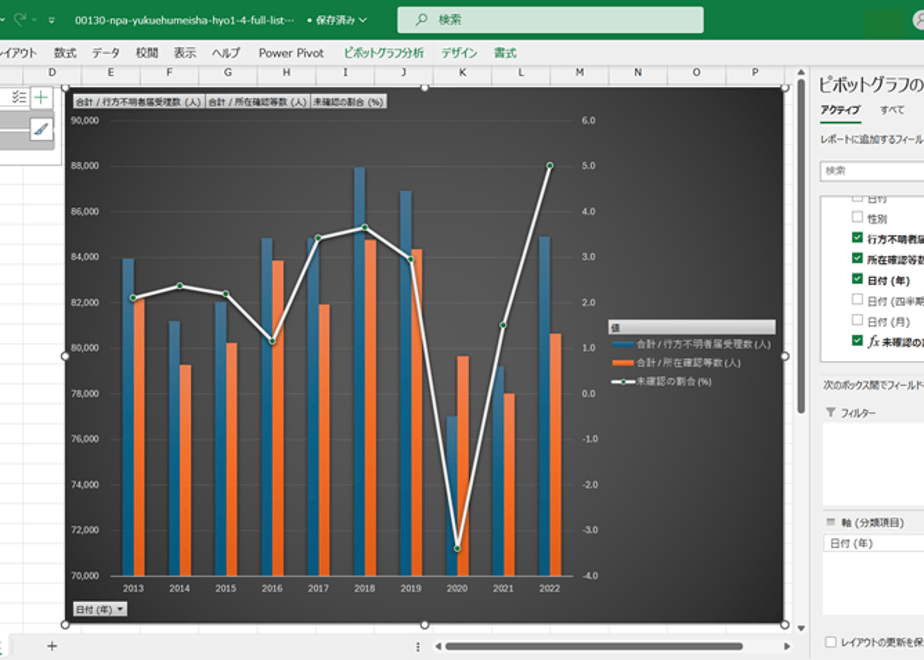Open the 校閲 ribbon tab
This screenshot has width=924, height=660.
(x=147, y=53)
